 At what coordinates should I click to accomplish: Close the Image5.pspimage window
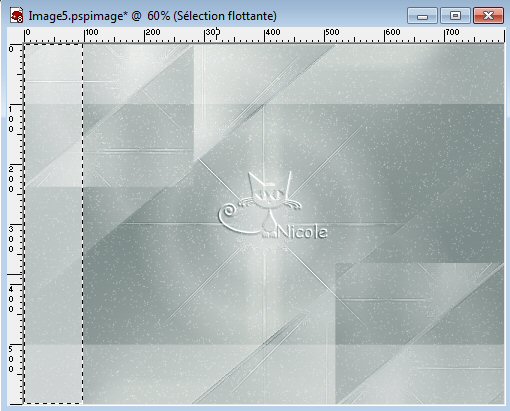click(x=488, y=16)
